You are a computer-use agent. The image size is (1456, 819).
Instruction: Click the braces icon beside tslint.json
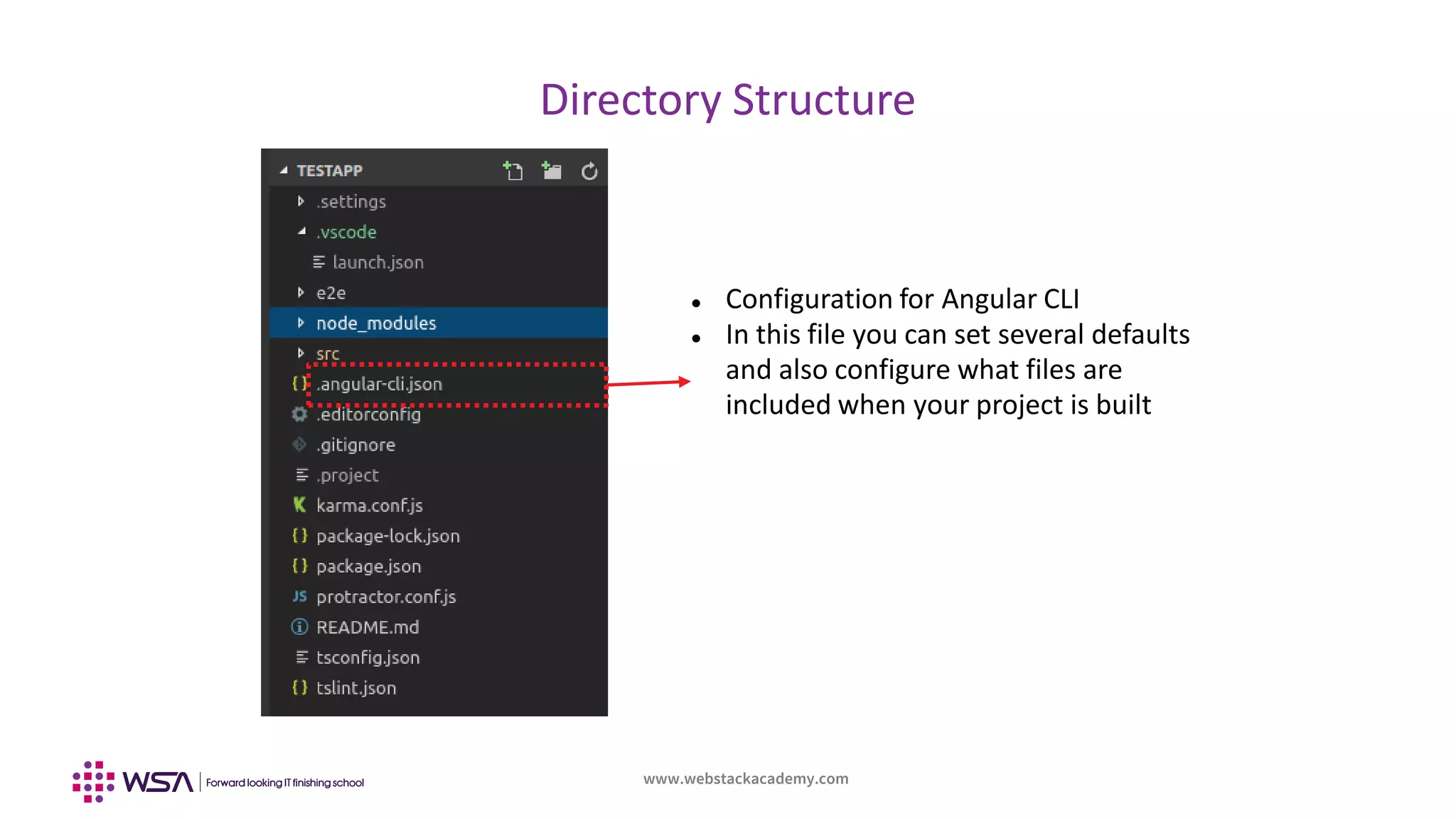299,688
